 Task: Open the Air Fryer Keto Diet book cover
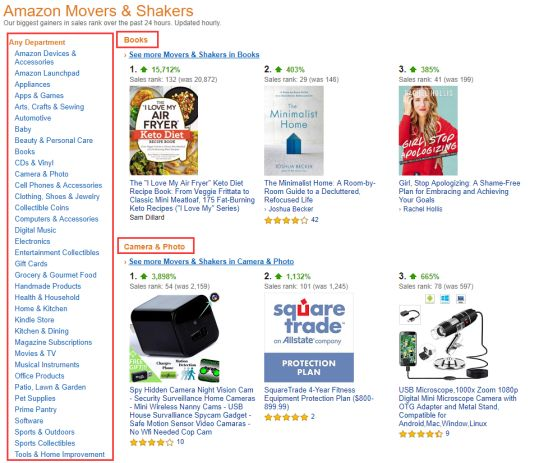164,131
